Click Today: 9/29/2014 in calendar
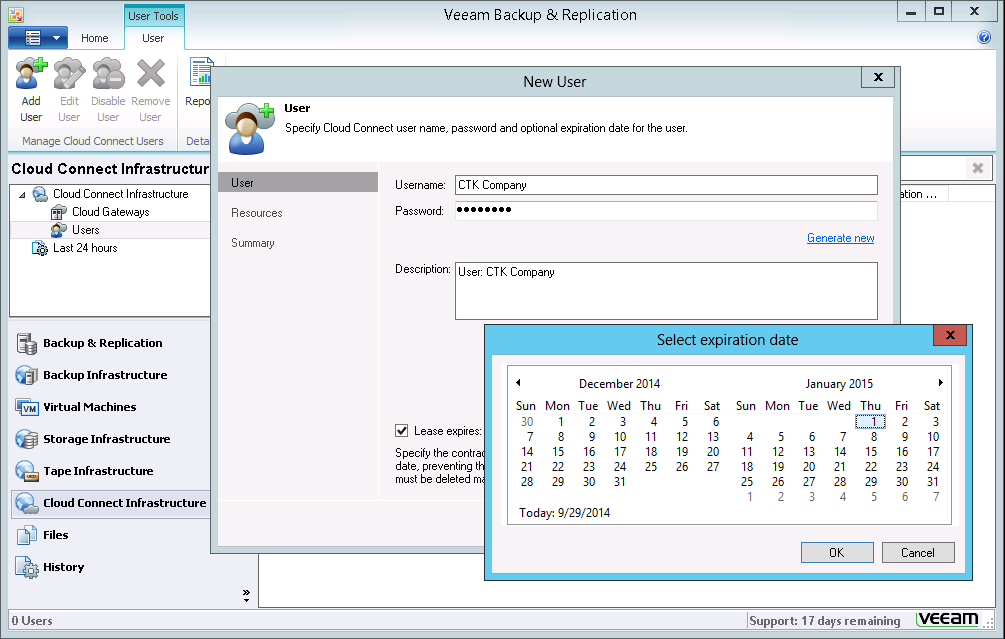The height and width of the screenshot is (639, 1005). pos(564,513)
